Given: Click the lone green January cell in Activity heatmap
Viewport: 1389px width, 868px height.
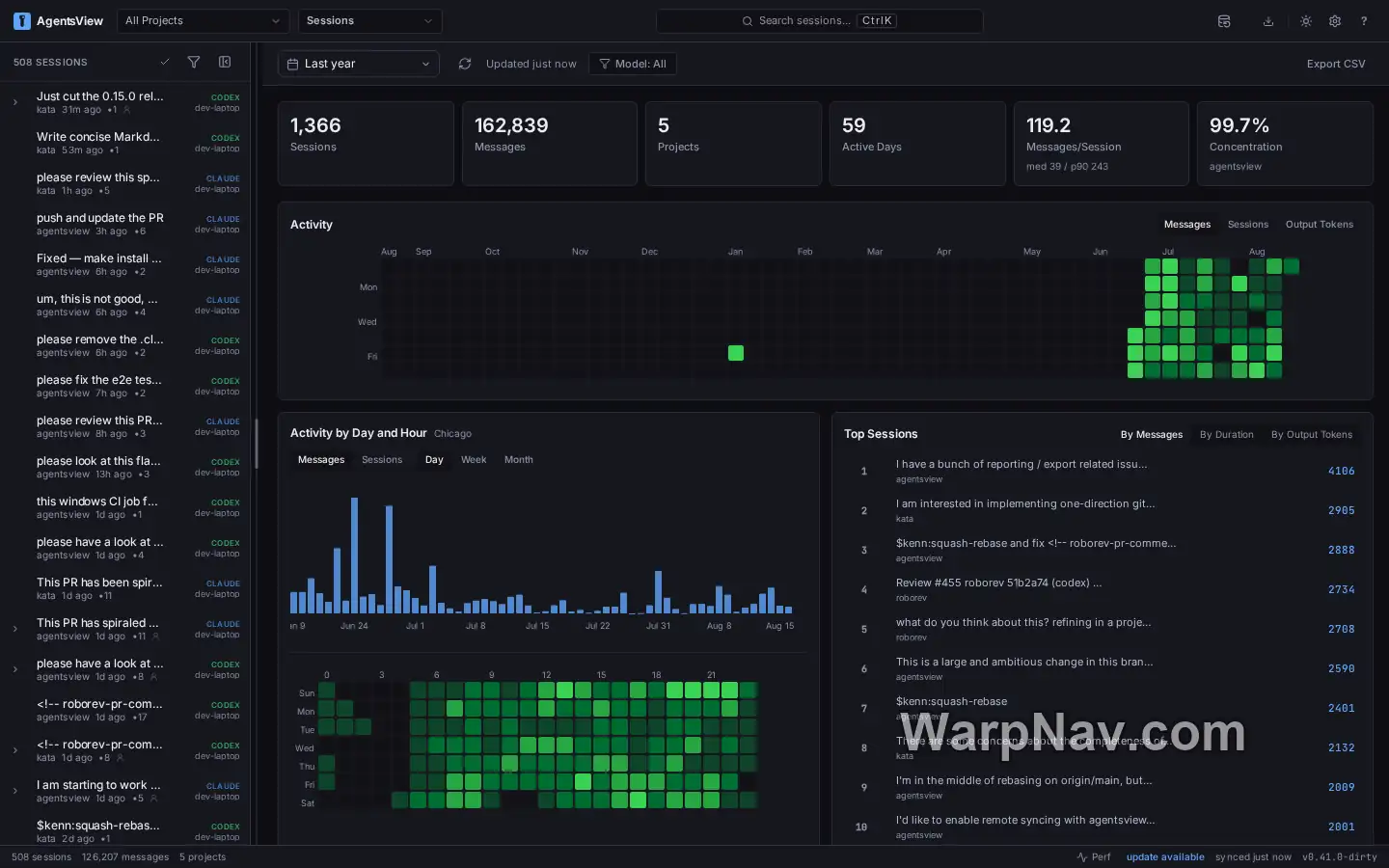Looking at the screenshot, I should 736,353.
